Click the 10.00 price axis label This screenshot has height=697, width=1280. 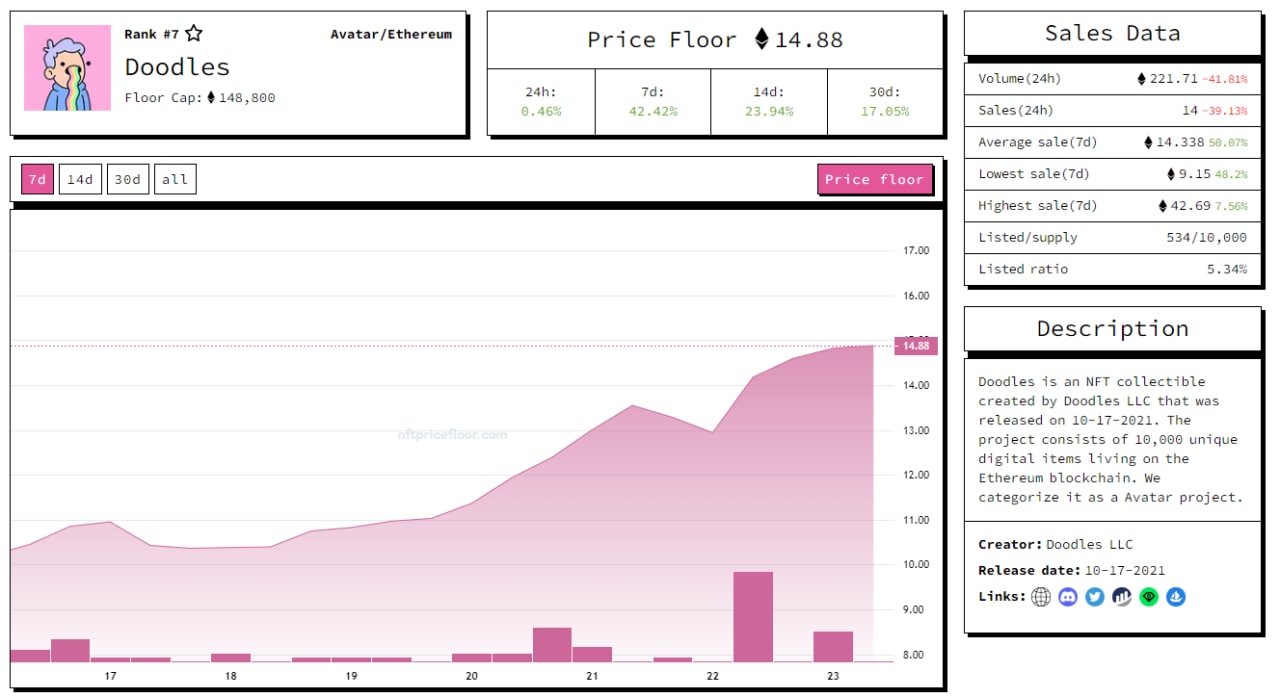click(x=916, y=565)
